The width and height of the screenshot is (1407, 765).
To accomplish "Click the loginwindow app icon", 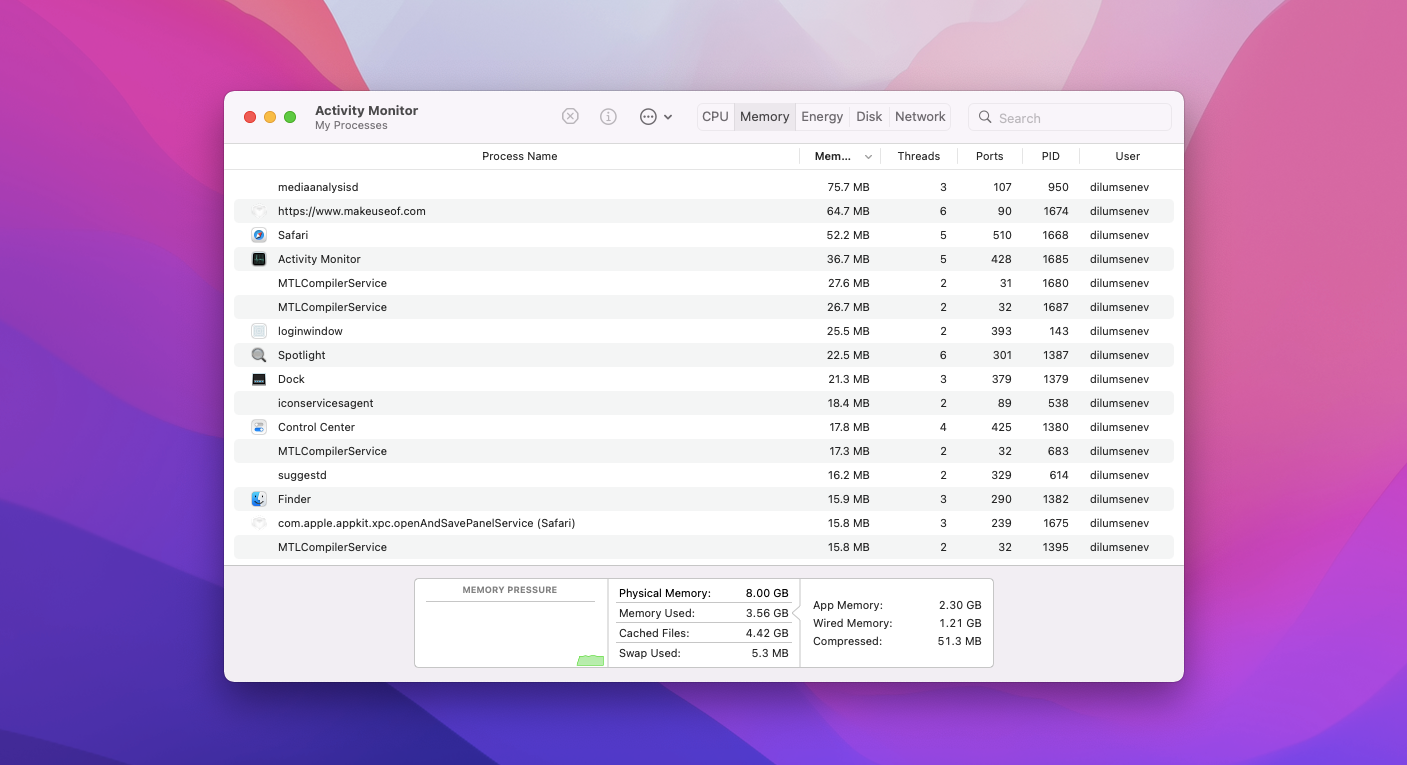I will tap(259, 331).
